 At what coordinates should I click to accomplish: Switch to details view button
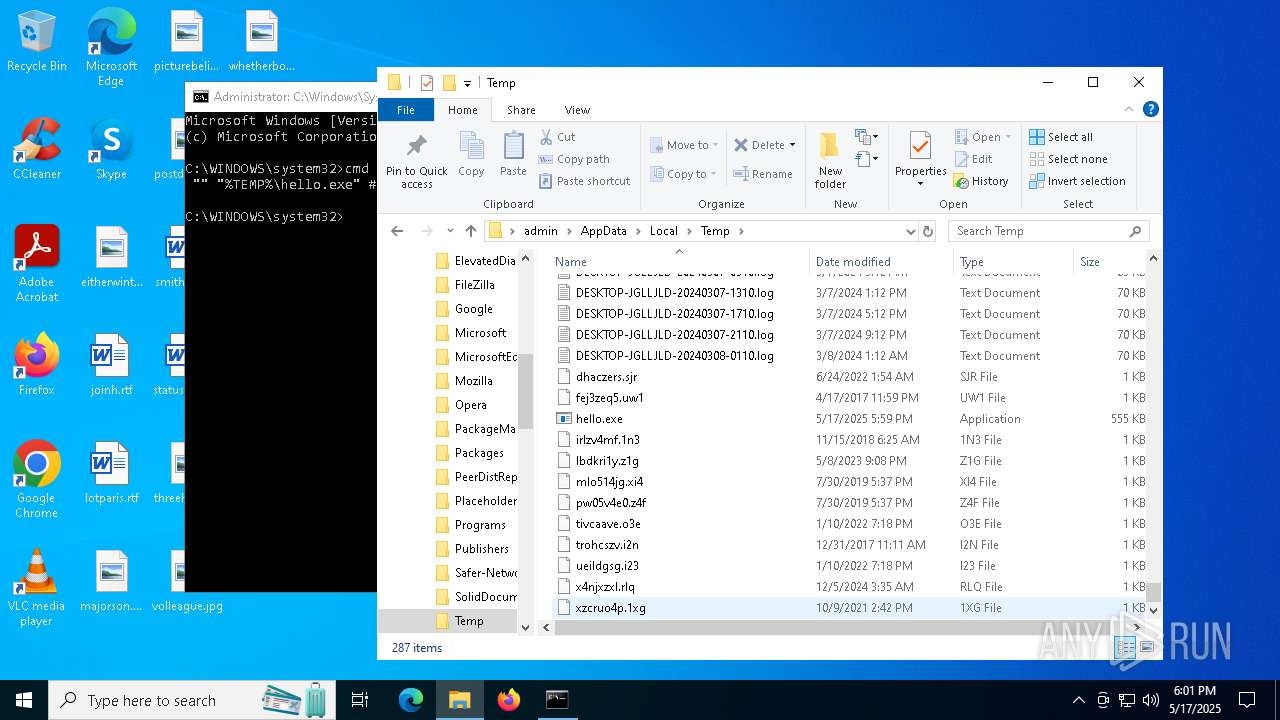(x=1125, y=649)
